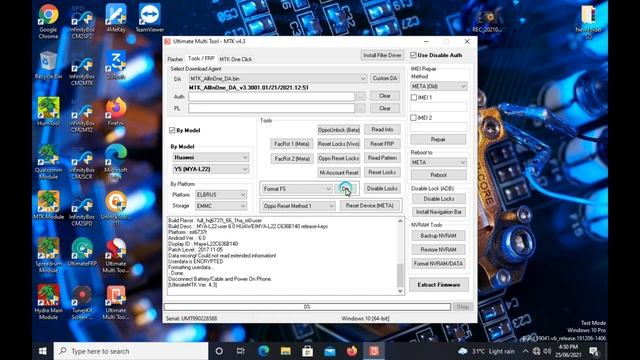640x360 pixels.
Task: Click the Reset FRP button
Action: (382, 144)
